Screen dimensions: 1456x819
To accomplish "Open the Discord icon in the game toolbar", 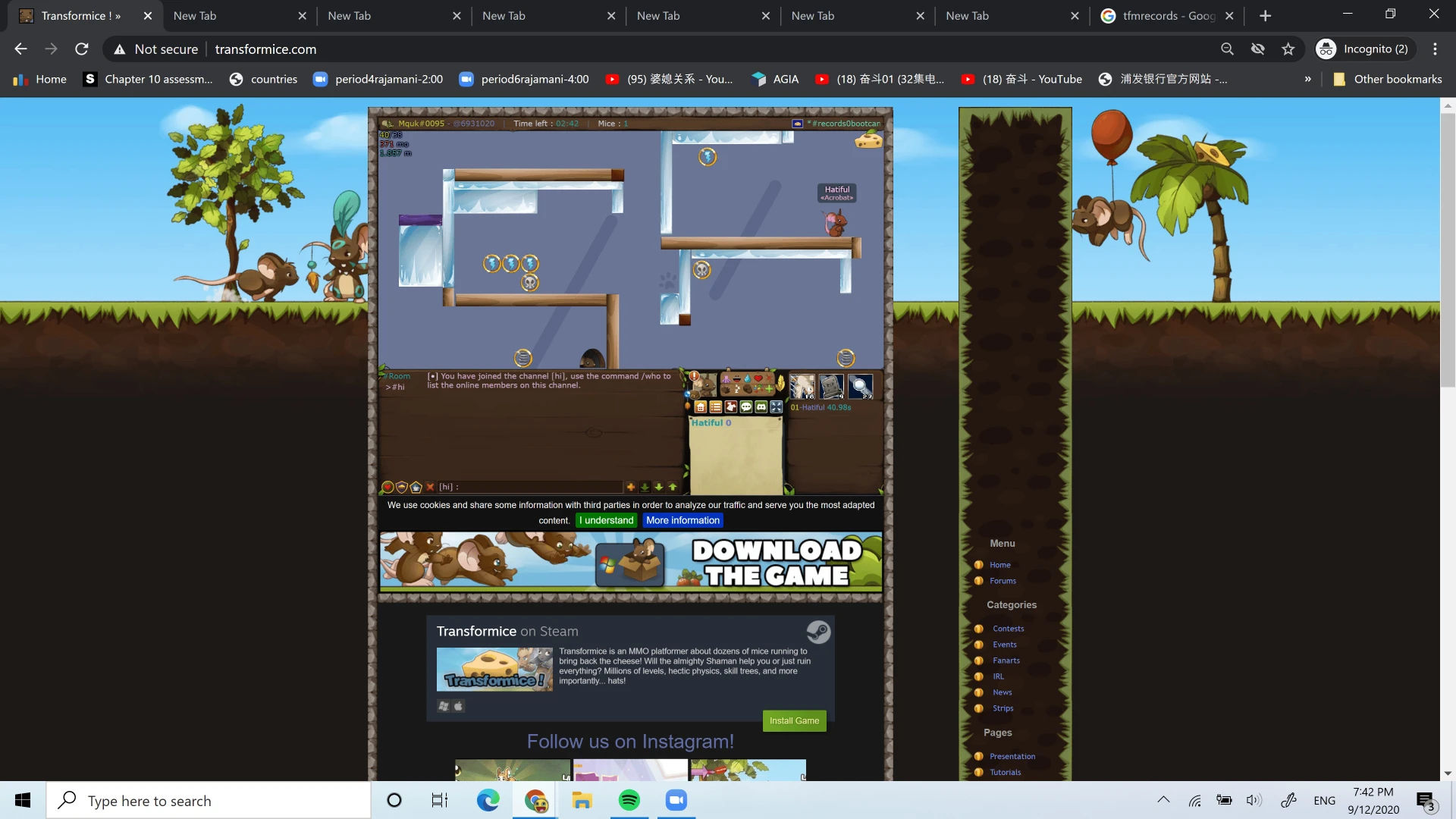I will point(761,407).
